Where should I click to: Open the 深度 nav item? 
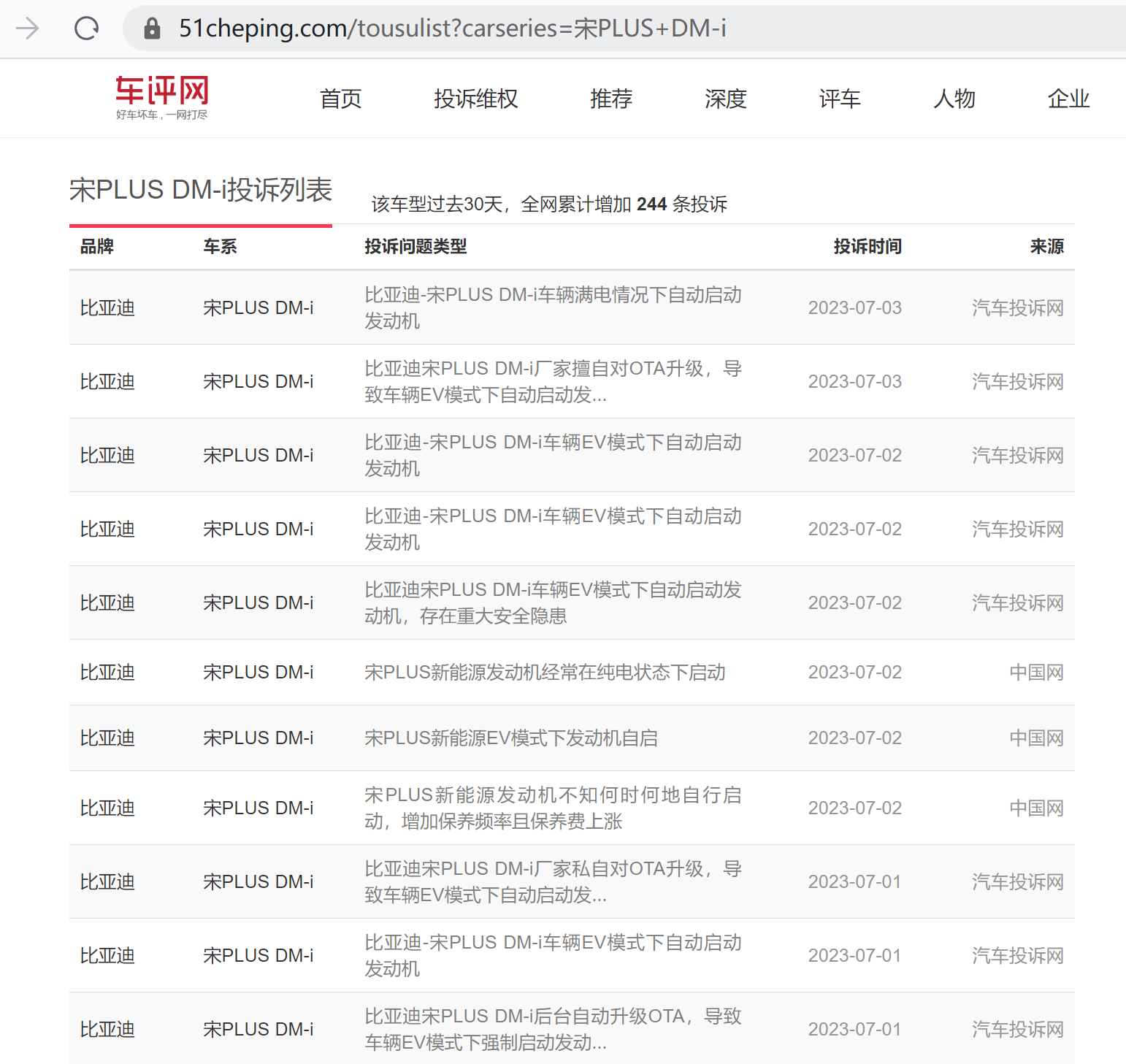pyautogui.click(x=726, y=99)
